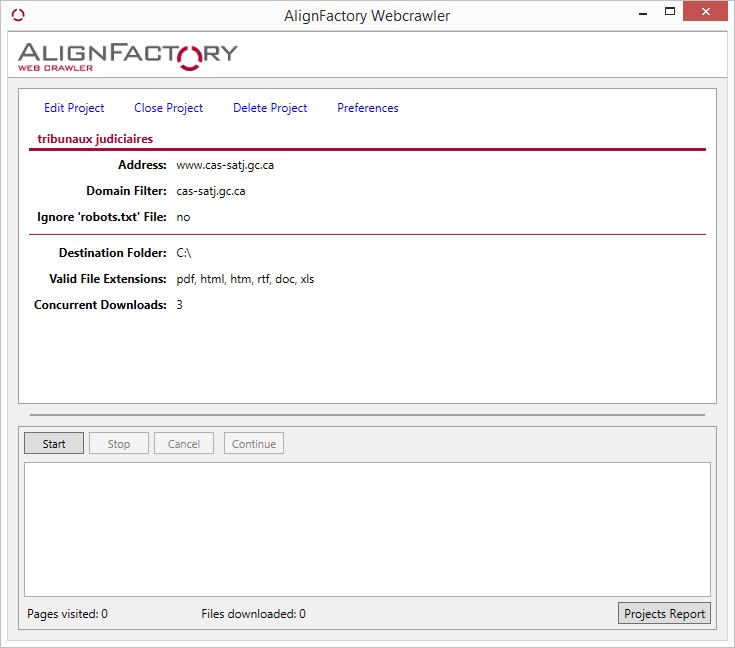Choose Close Project
This screenshot has height=648, width=735.
[x=168, y=108]
